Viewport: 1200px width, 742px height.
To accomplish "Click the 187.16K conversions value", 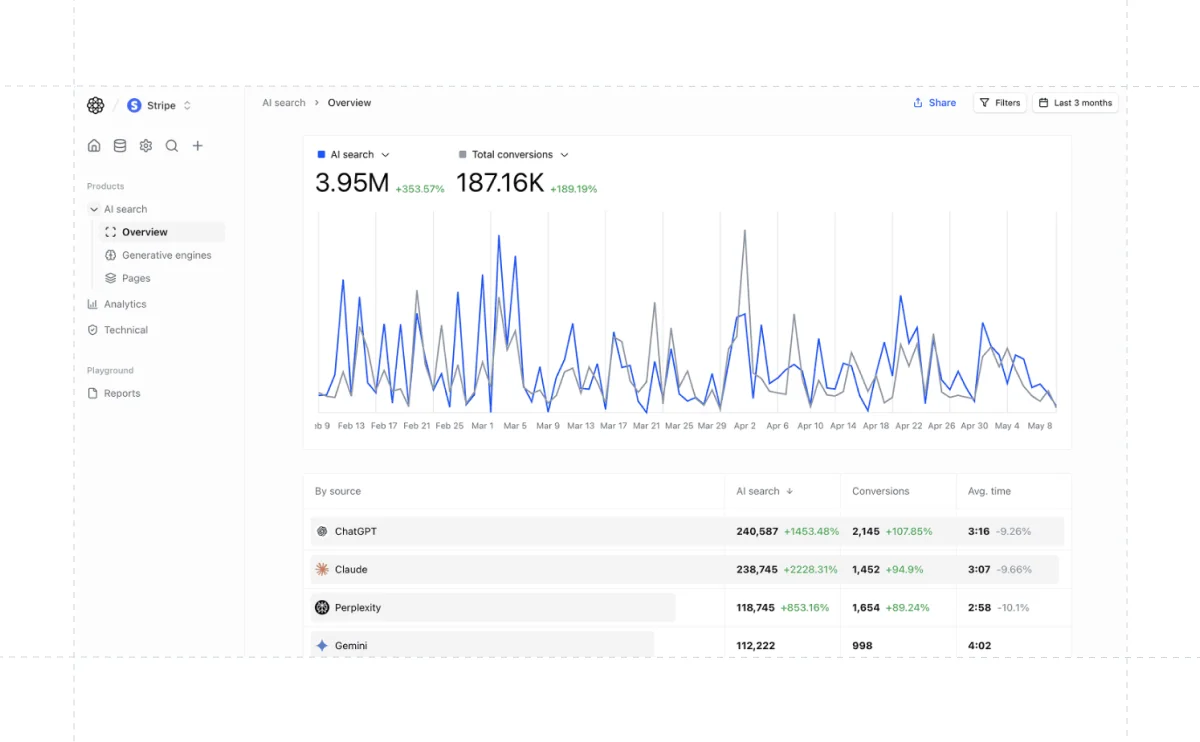I will click(500, 183).
